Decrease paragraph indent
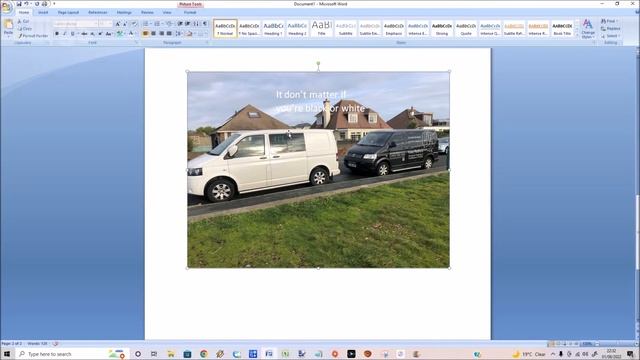This screenshot has width=640, height=360. [180, 24]
